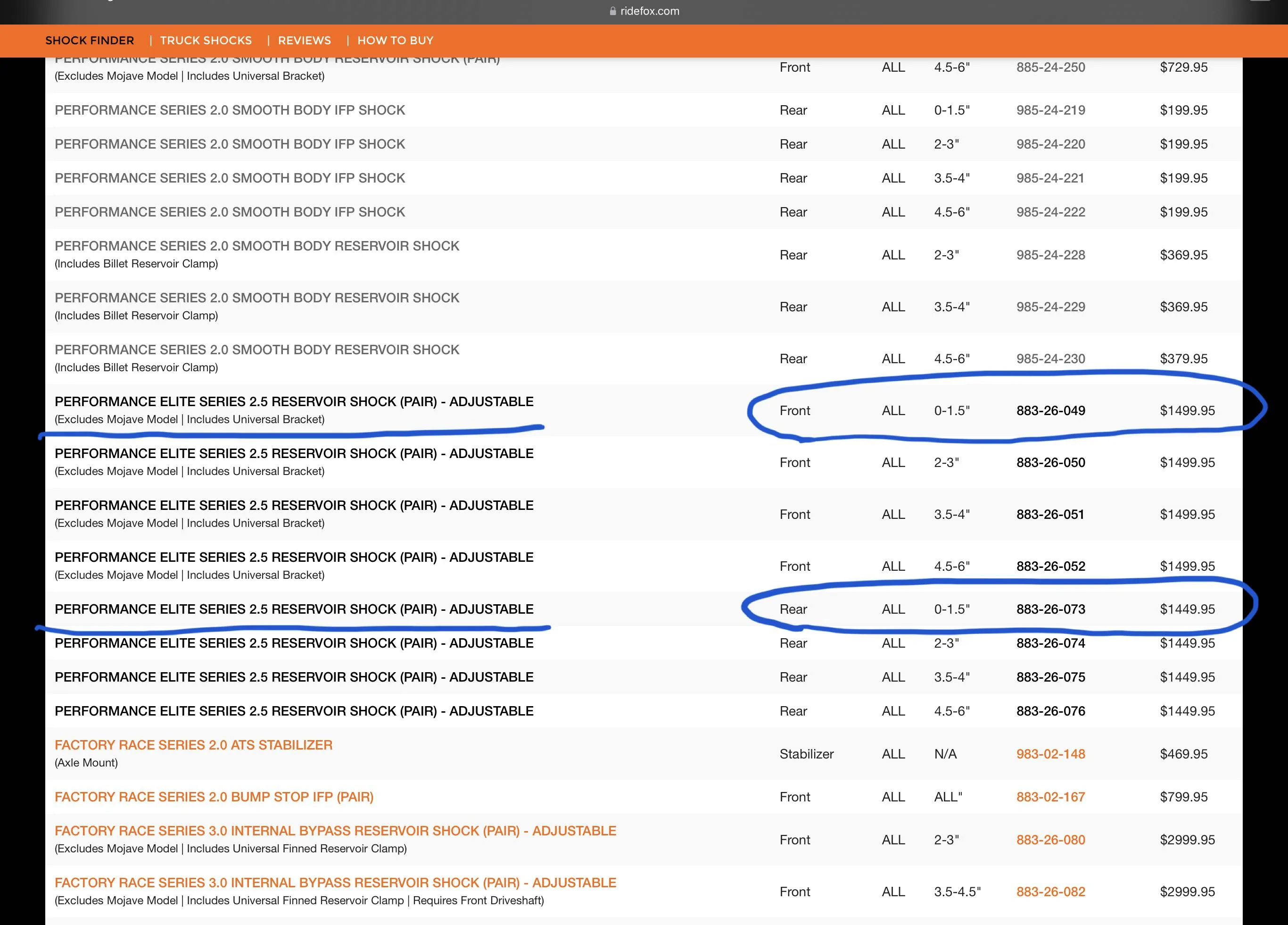1288x925 pixels.
Task: Click the 4.5-6" lift cell for part 883-26-076
Action: point(952,711)
